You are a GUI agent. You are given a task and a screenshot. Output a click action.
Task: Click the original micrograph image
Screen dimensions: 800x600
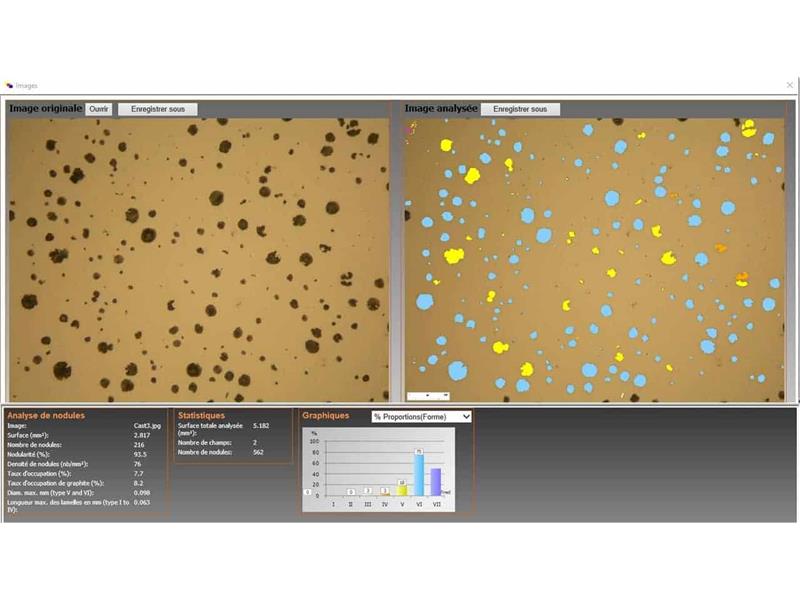coord(198,260)
